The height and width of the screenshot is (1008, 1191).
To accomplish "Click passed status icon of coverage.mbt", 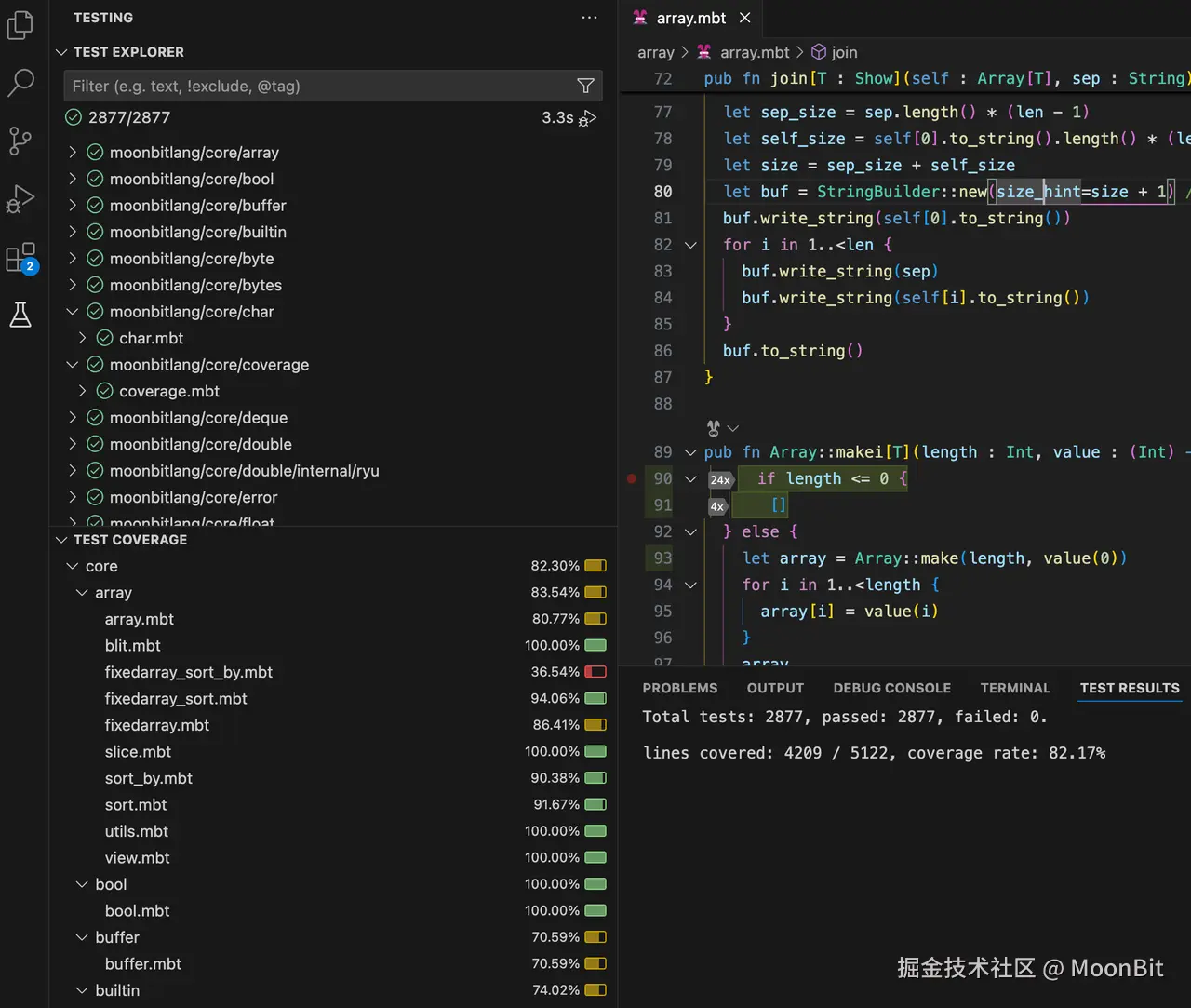I will [105, 391].
